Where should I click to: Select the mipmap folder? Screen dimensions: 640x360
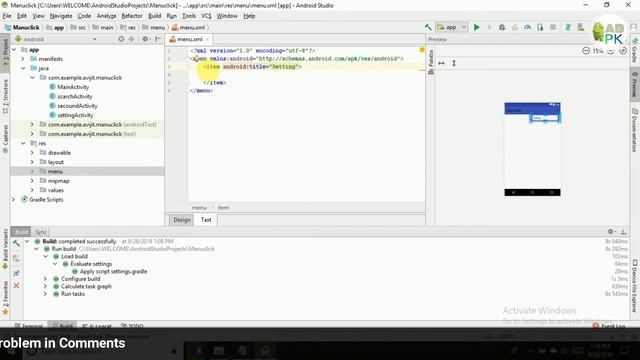pos(58,181)
